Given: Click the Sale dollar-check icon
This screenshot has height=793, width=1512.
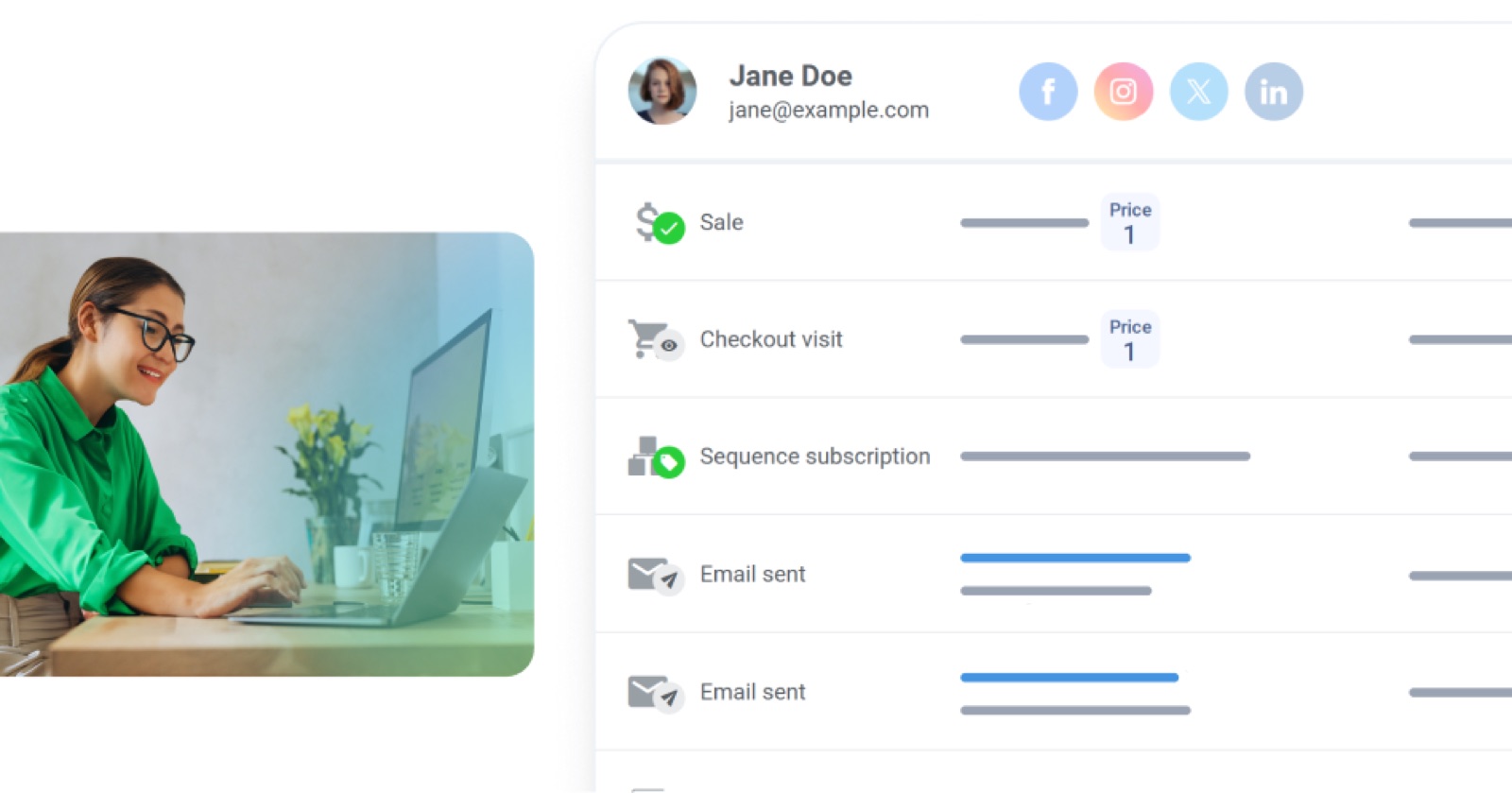Looking at the screenshot, I should coord(659,223).
